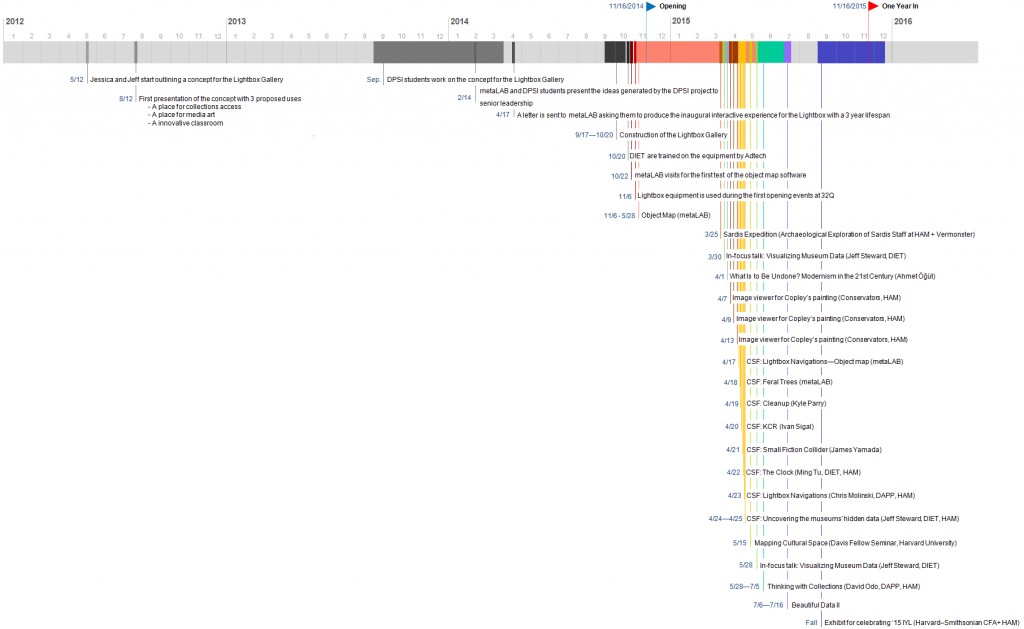The height and width of the screenshot is (629, 1024).
Task: Select 'Lightbox equipment is used' entry
Action: point(736,196)
